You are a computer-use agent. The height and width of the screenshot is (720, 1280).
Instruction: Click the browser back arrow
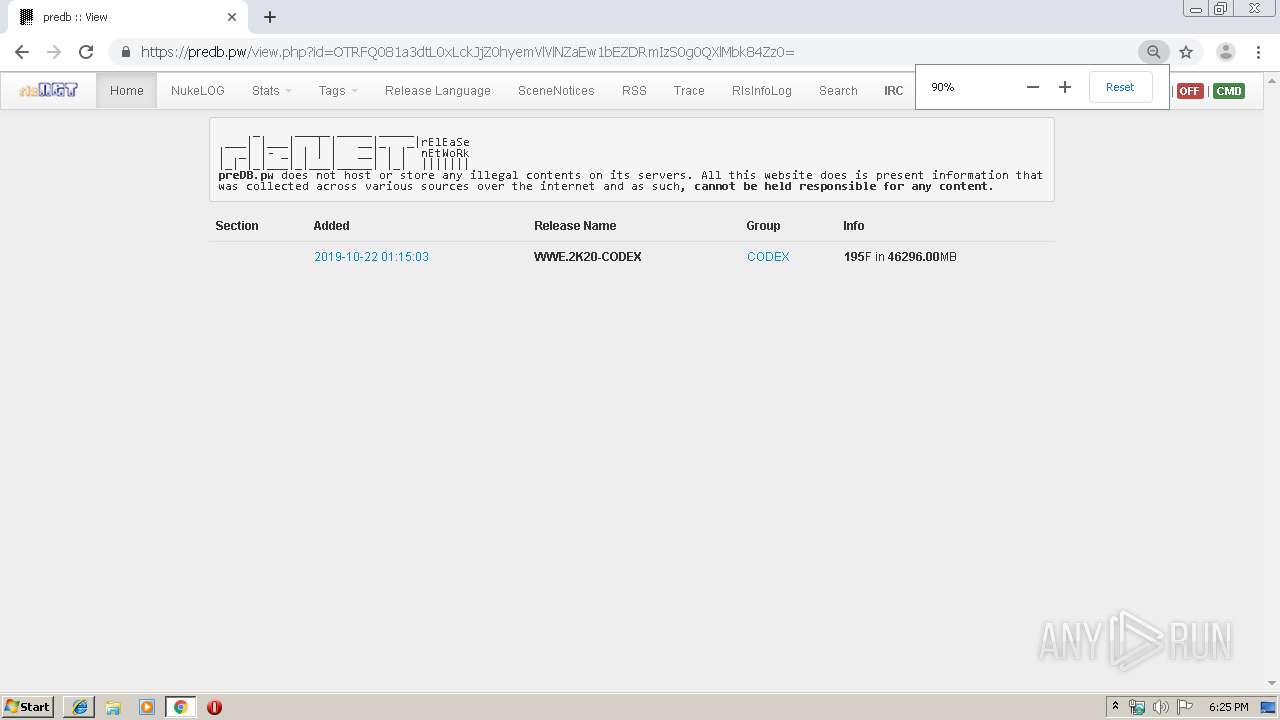(x=22, y=52)
